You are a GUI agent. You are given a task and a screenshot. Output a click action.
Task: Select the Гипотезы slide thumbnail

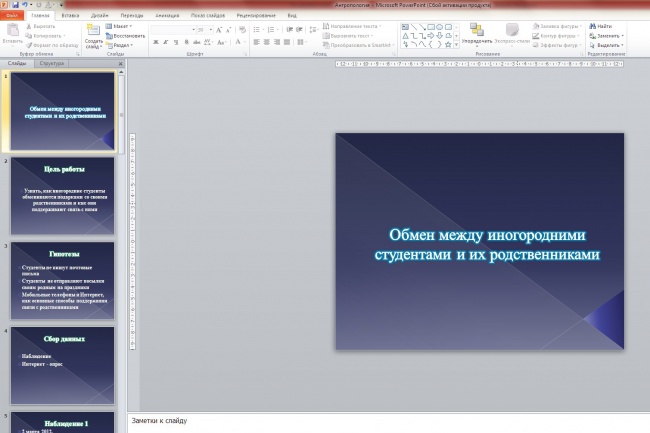click(x=63, y=281)
